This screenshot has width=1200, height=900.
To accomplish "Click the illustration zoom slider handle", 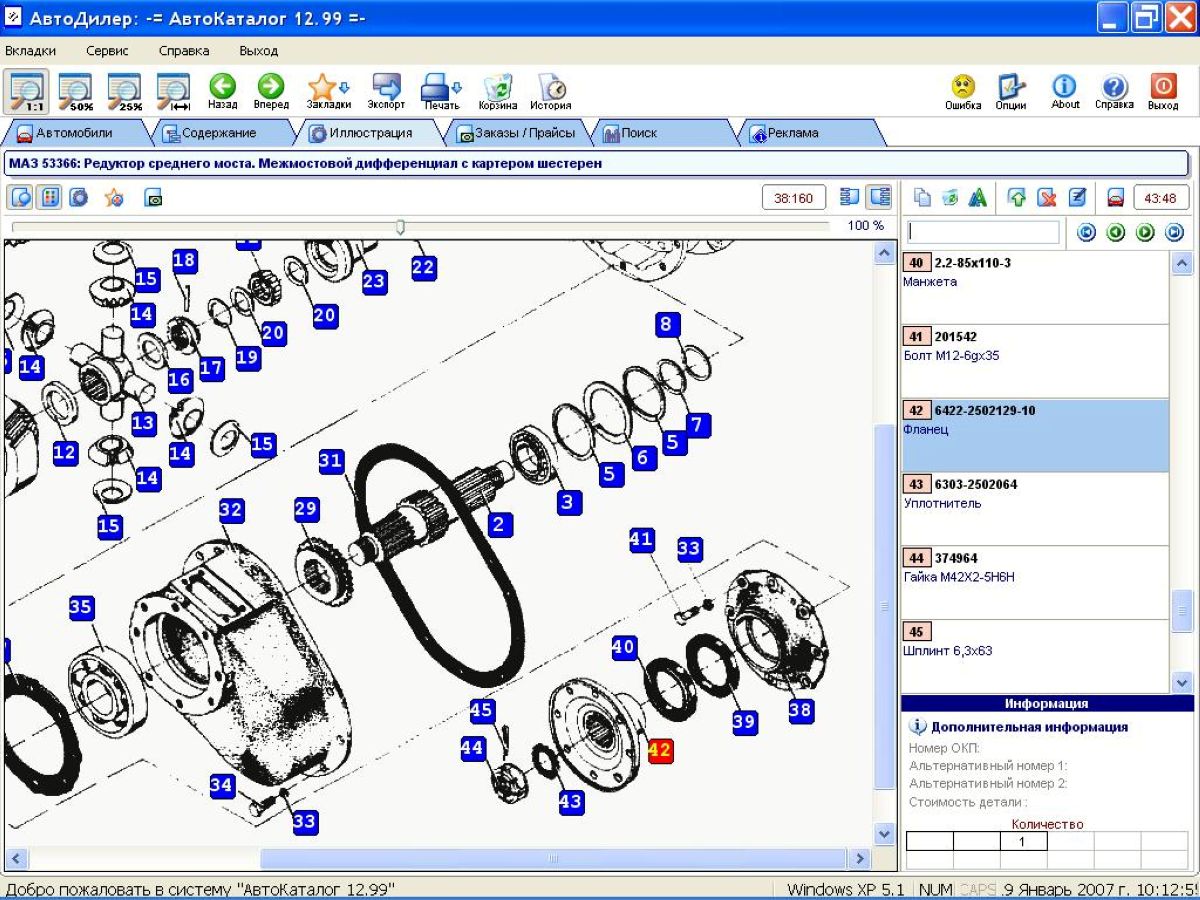I will tap(400, 227).
